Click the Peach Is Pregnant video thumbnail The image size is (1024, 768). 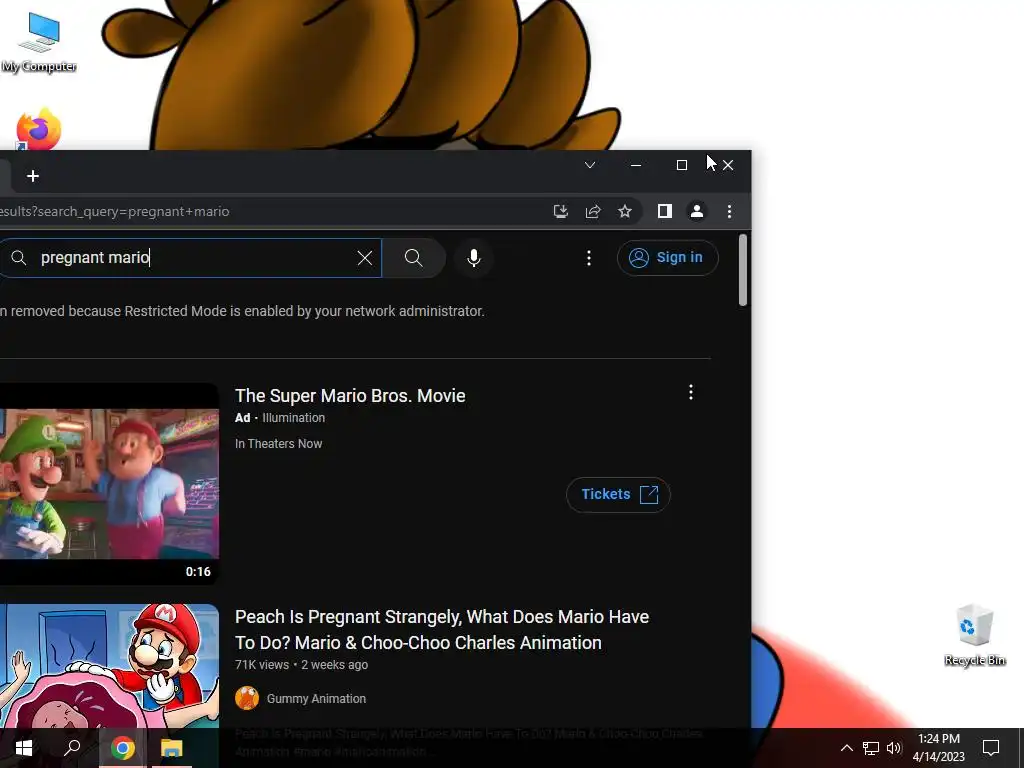109,666
